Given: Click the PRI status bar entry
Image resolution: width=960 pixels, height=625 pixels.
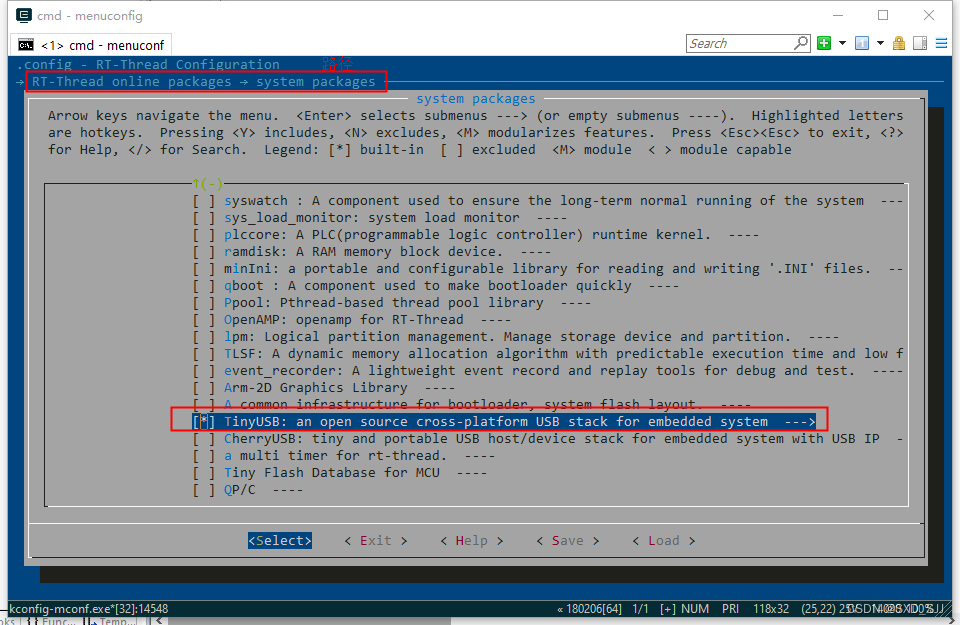Looking at the screenshot, I should [x=730, y=609].
